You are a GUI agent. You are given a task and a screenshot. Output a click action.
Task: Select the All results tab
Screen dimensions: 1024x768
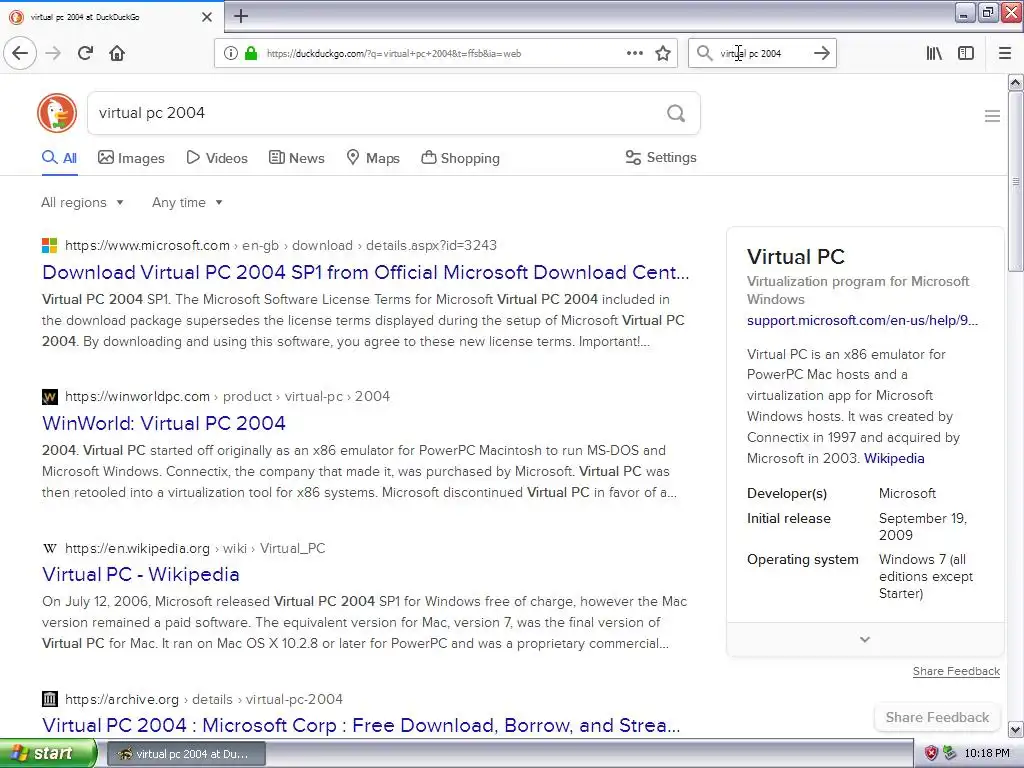(x=59, y=158)
